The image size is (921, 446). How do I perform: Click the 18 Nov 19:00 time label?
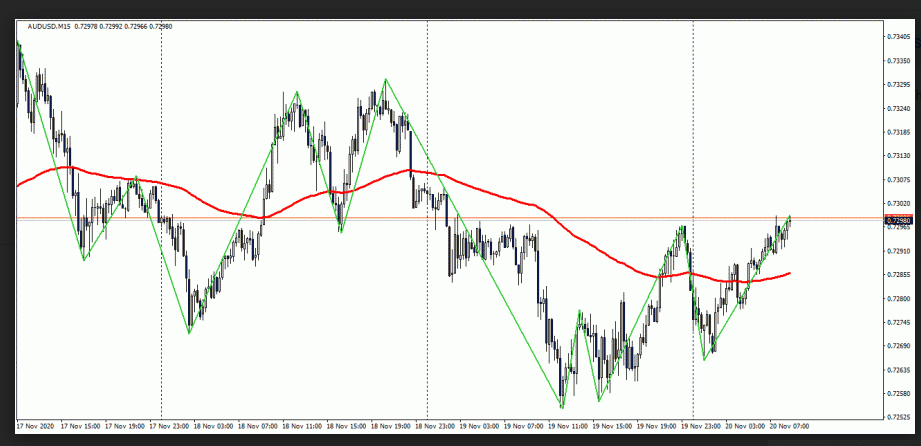click(391, 425)
